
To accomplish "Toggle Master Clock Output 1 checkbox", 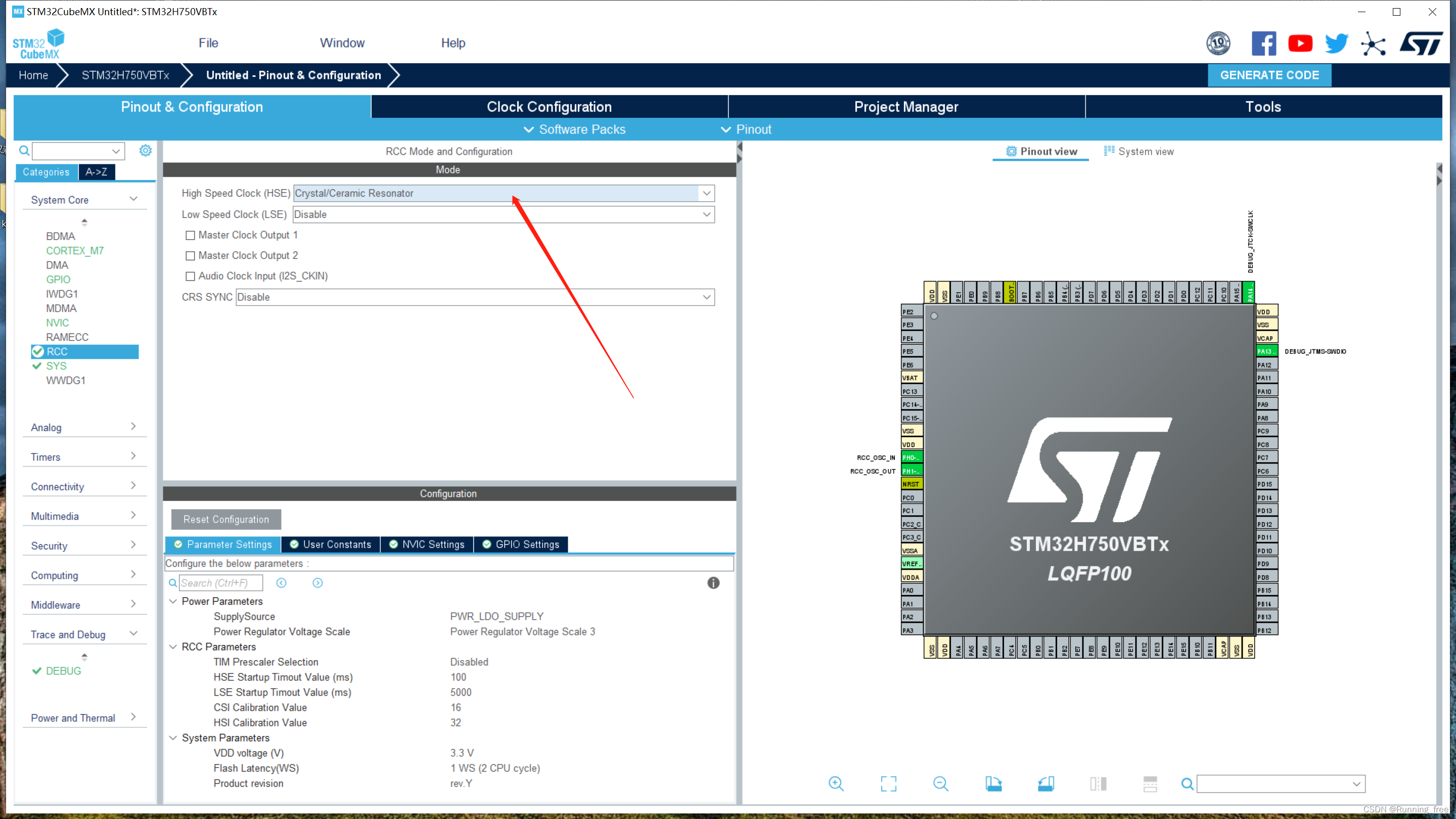I will click(x=190, y=235).
